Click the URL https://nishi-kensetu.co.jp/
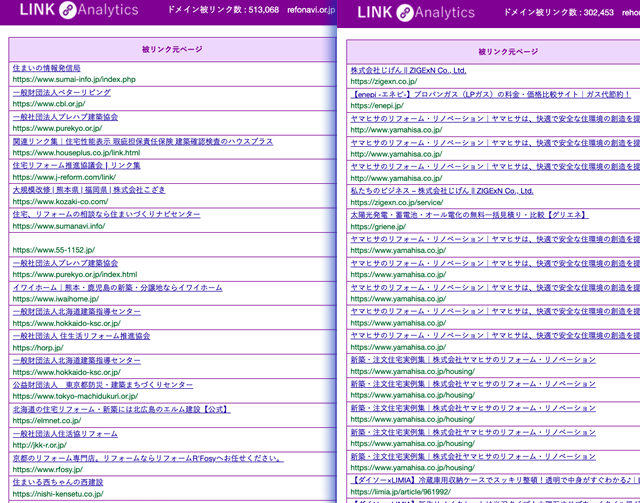Viewport: 640px width, 503px height. tap(58, 494)
